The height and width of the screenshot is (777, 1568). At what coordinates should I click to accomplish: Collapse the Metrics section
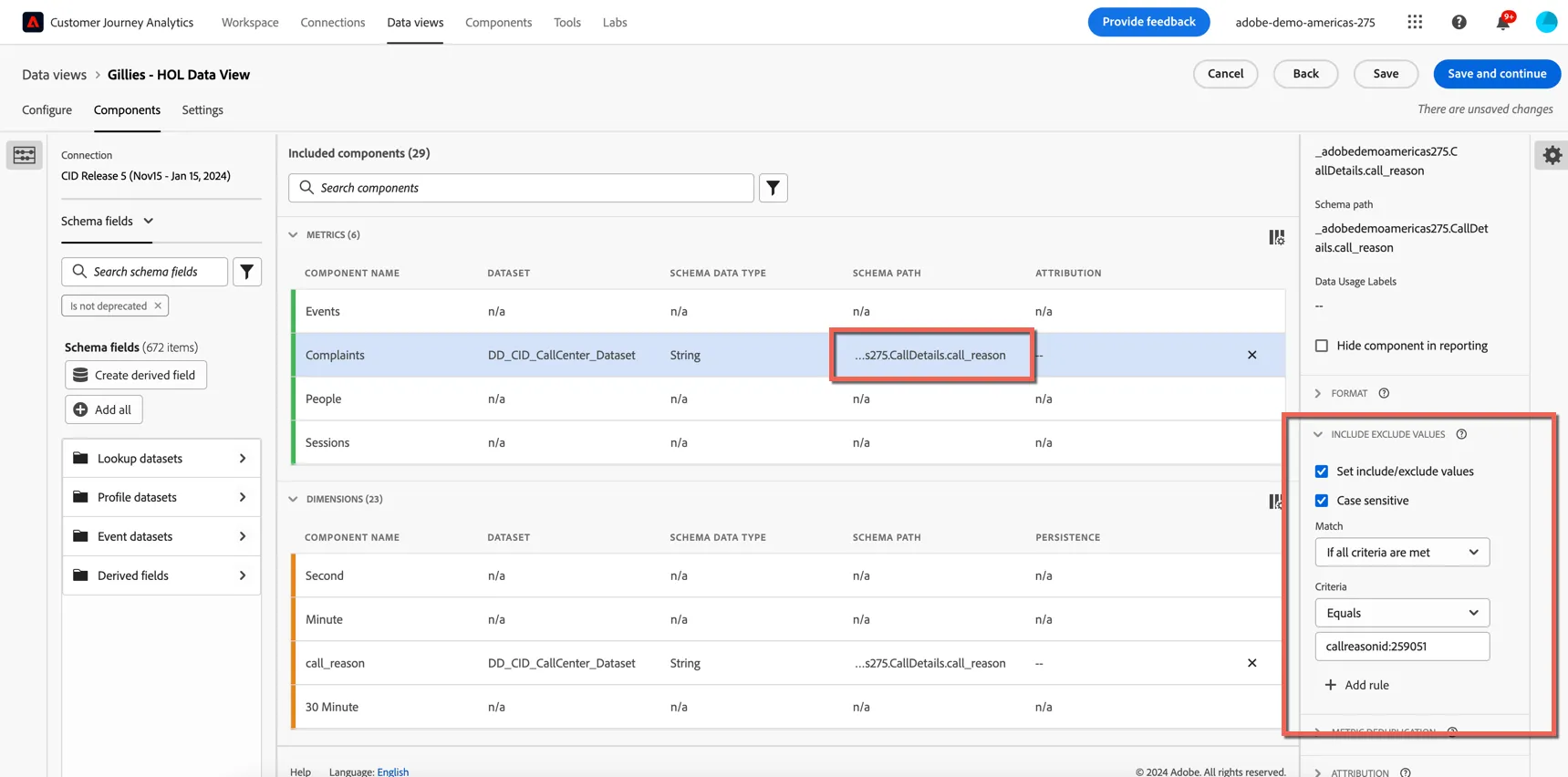click(293, 234)
